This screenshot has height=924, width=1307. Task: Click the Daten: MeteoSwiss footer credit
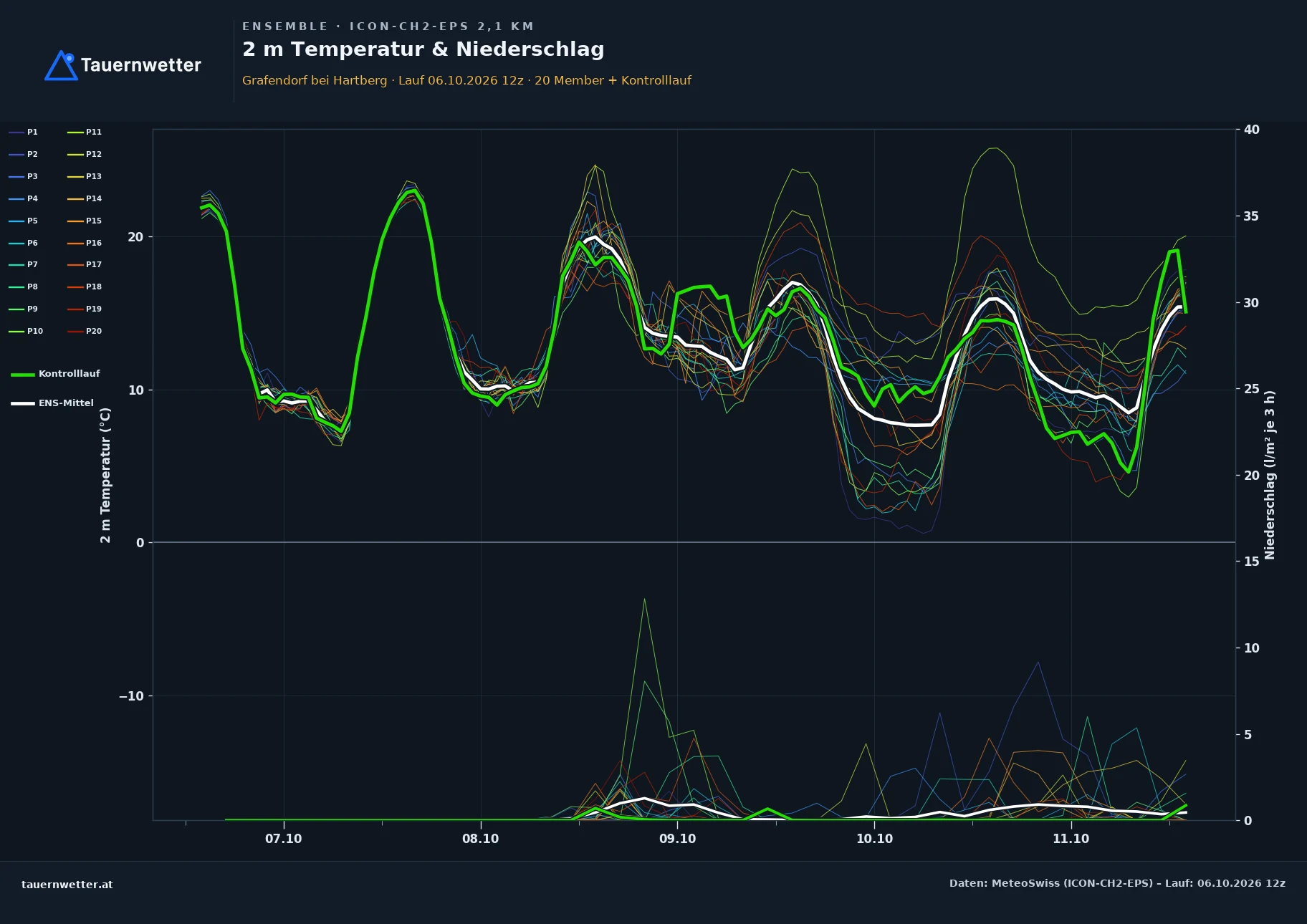click(1117, 883)
